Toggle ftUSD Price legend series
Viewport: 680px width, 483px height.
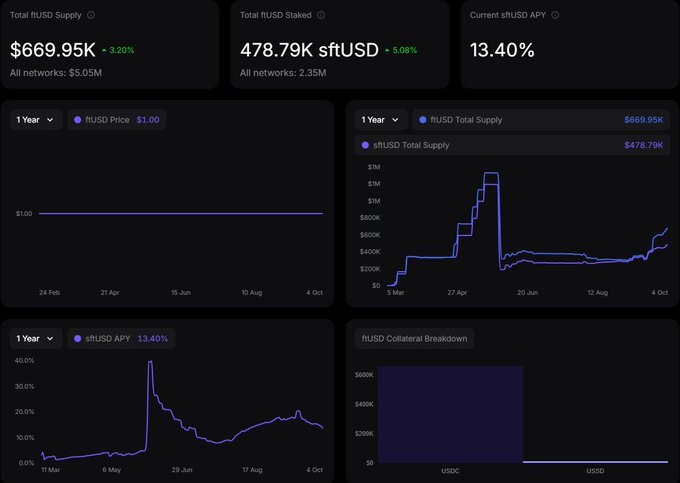coord(117,120)
